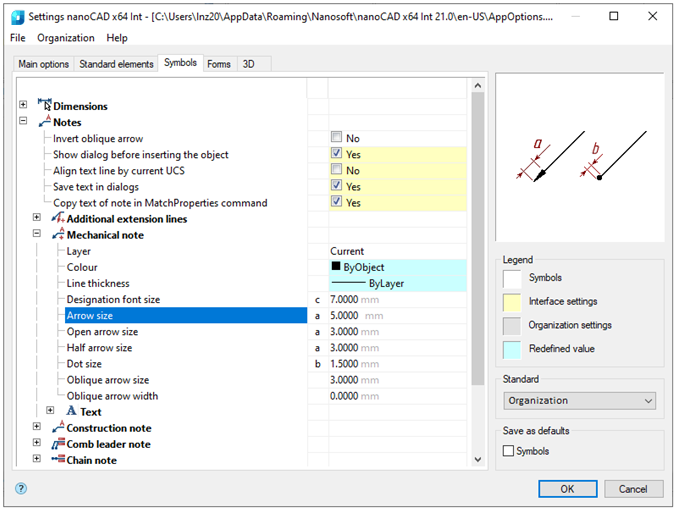The image size is (679, 509).
Task: Expand the Dimensions tree node
Action: point(23,105)
